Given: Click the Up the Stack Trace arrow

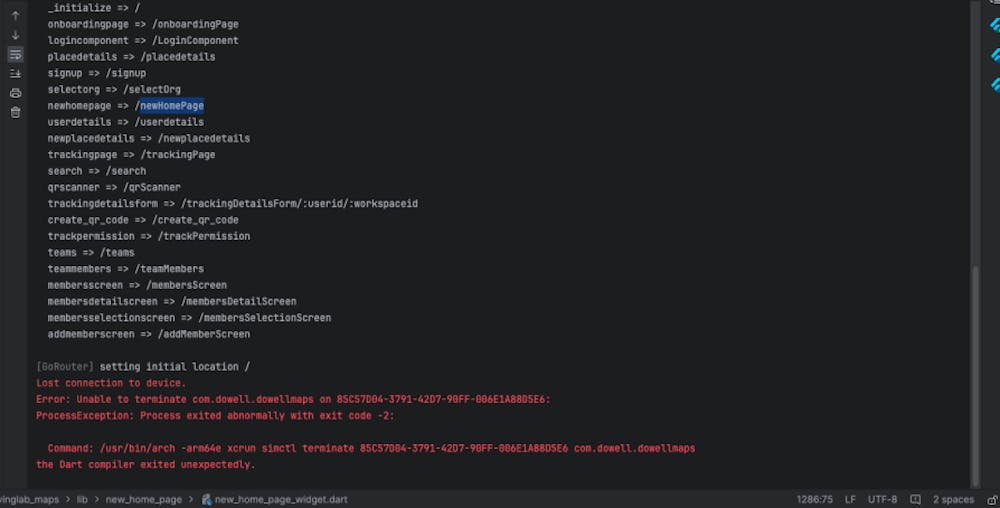Looking at the screenshot, I should click(15, 16).
